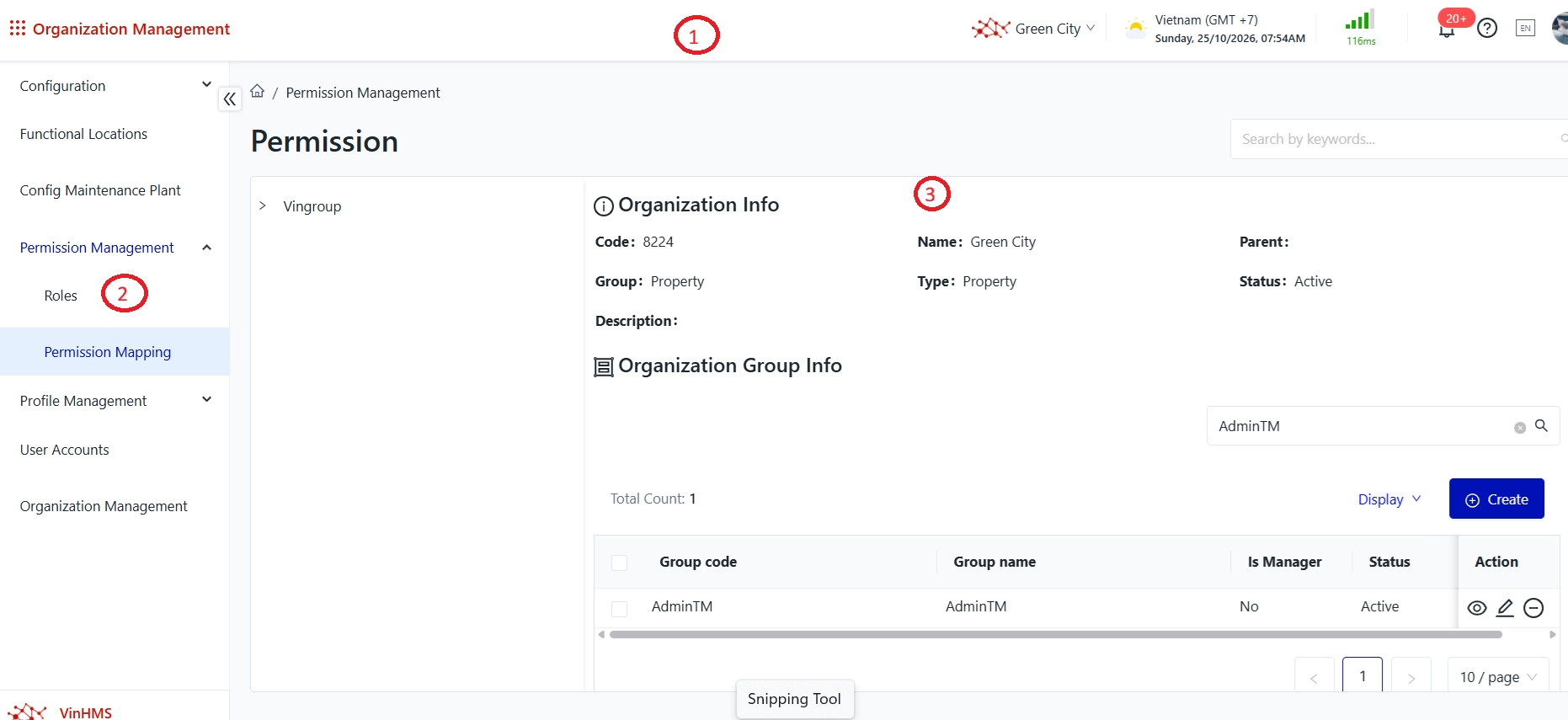Click Permission Management breadcrumb link
The width and height of the screenshot is (1568, 720).
tap(363, 93)
